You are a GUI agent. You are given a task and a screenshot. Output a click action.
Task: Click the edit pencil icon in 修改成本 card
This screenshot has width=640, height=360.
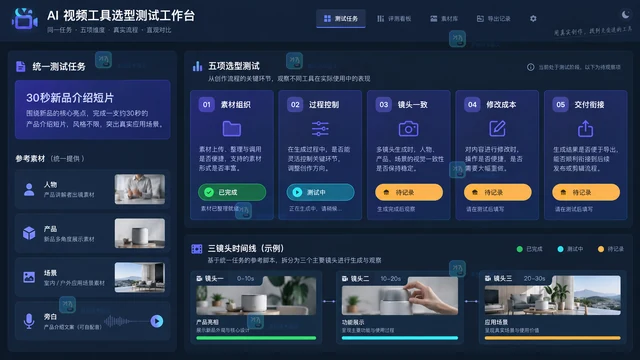(497, 129)
